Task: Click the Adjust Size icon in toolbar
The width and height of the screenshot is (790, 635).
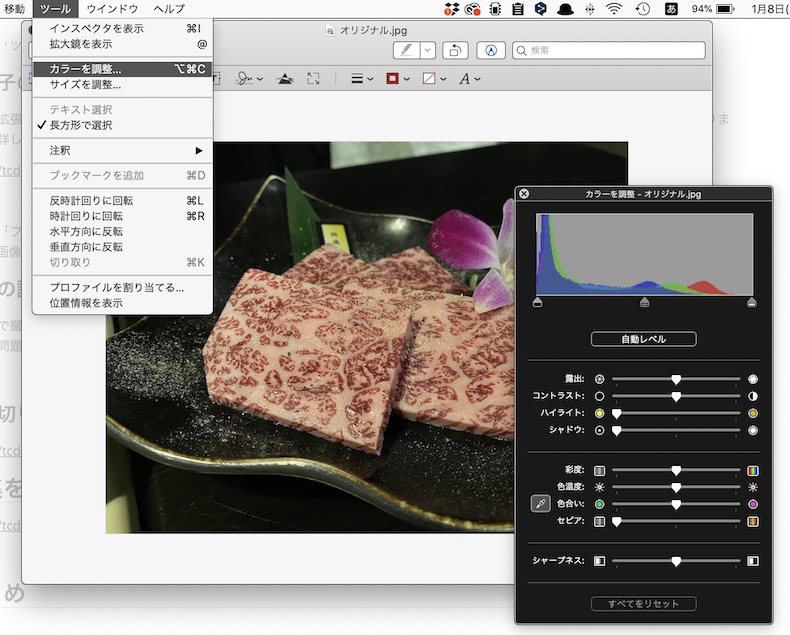Action: 314,79
